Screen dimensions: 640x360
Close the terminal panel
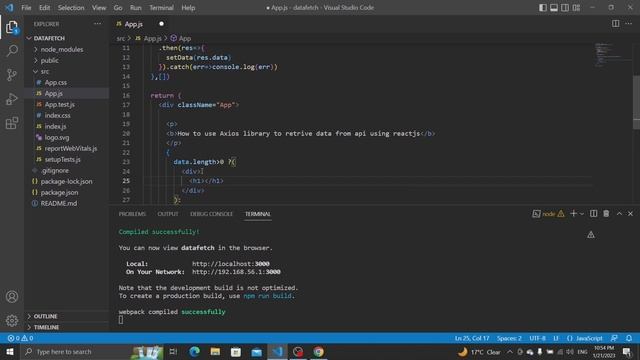[x=630, y=213]
